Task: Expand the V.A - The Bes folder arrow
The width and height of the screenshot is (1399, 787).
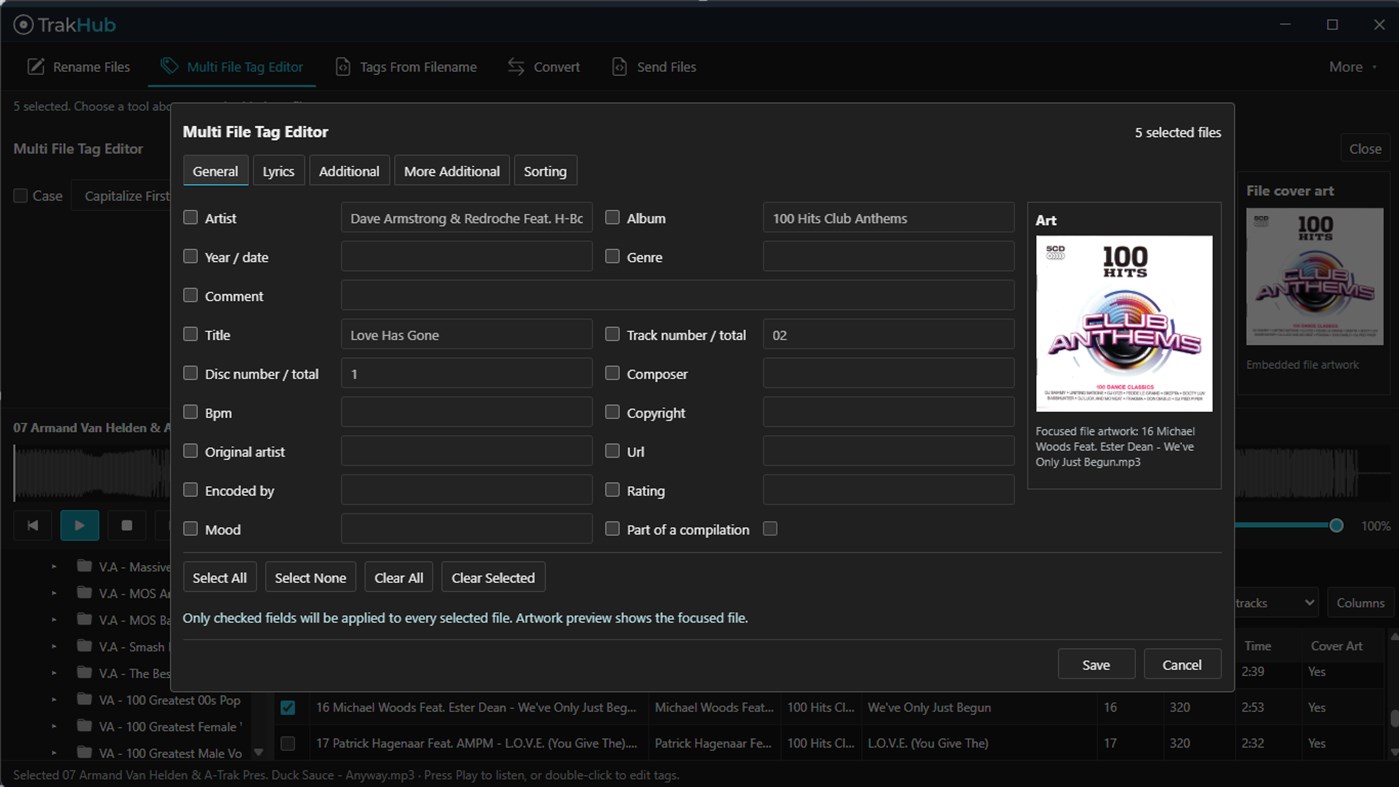Action: pos(54,673)
